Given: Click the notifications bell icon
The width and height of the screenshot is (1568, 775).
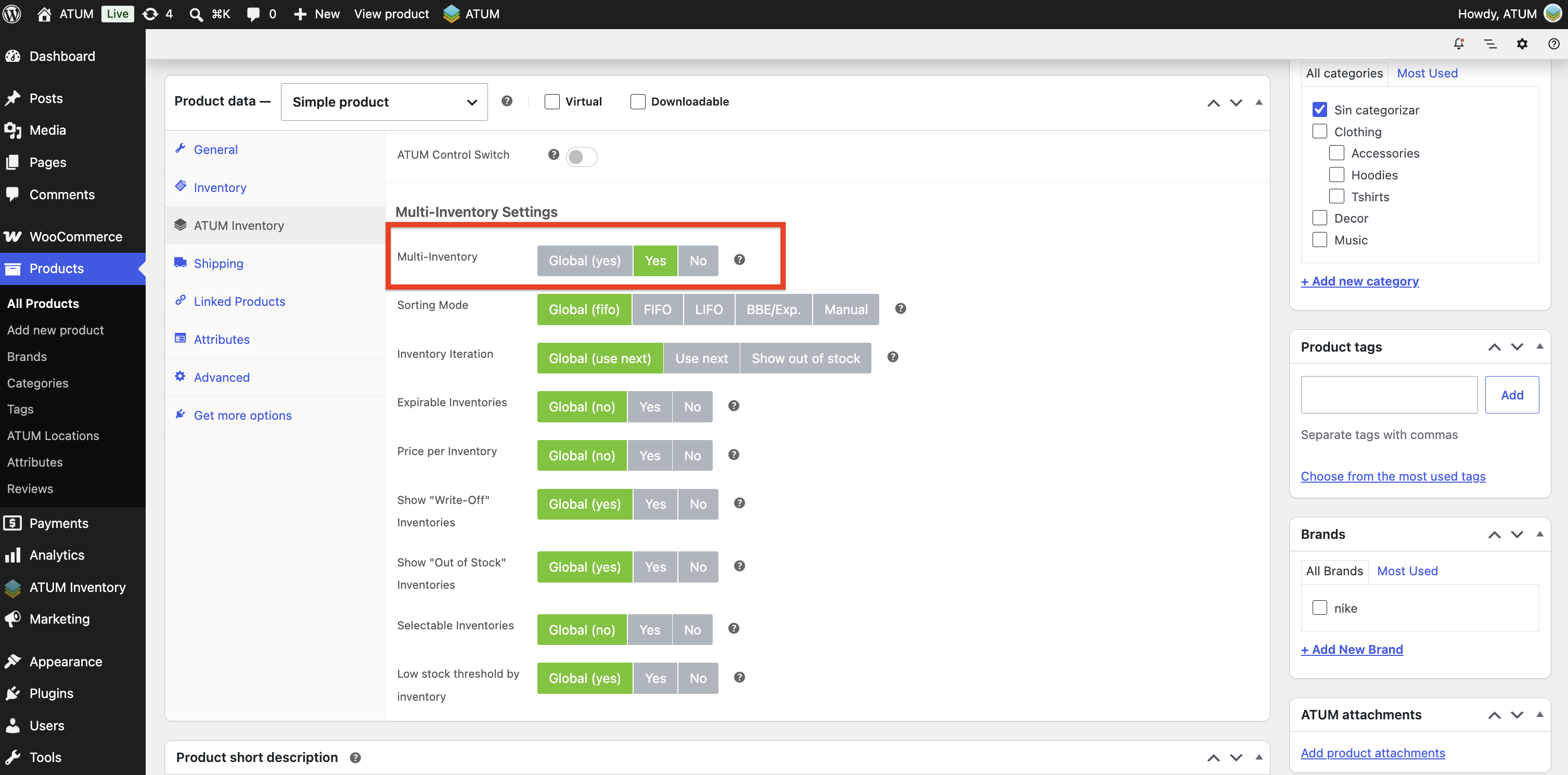Looking at the screenshot, I should [1458, 44].
